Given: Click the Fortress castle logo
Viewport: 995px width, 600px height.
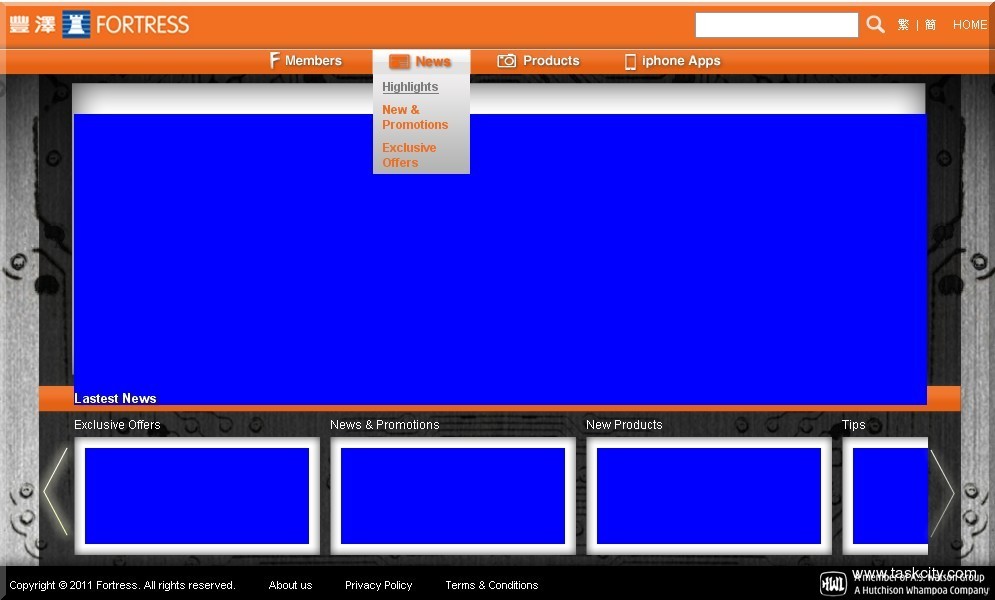Looking at the screenshot, I should click(76, 25).
